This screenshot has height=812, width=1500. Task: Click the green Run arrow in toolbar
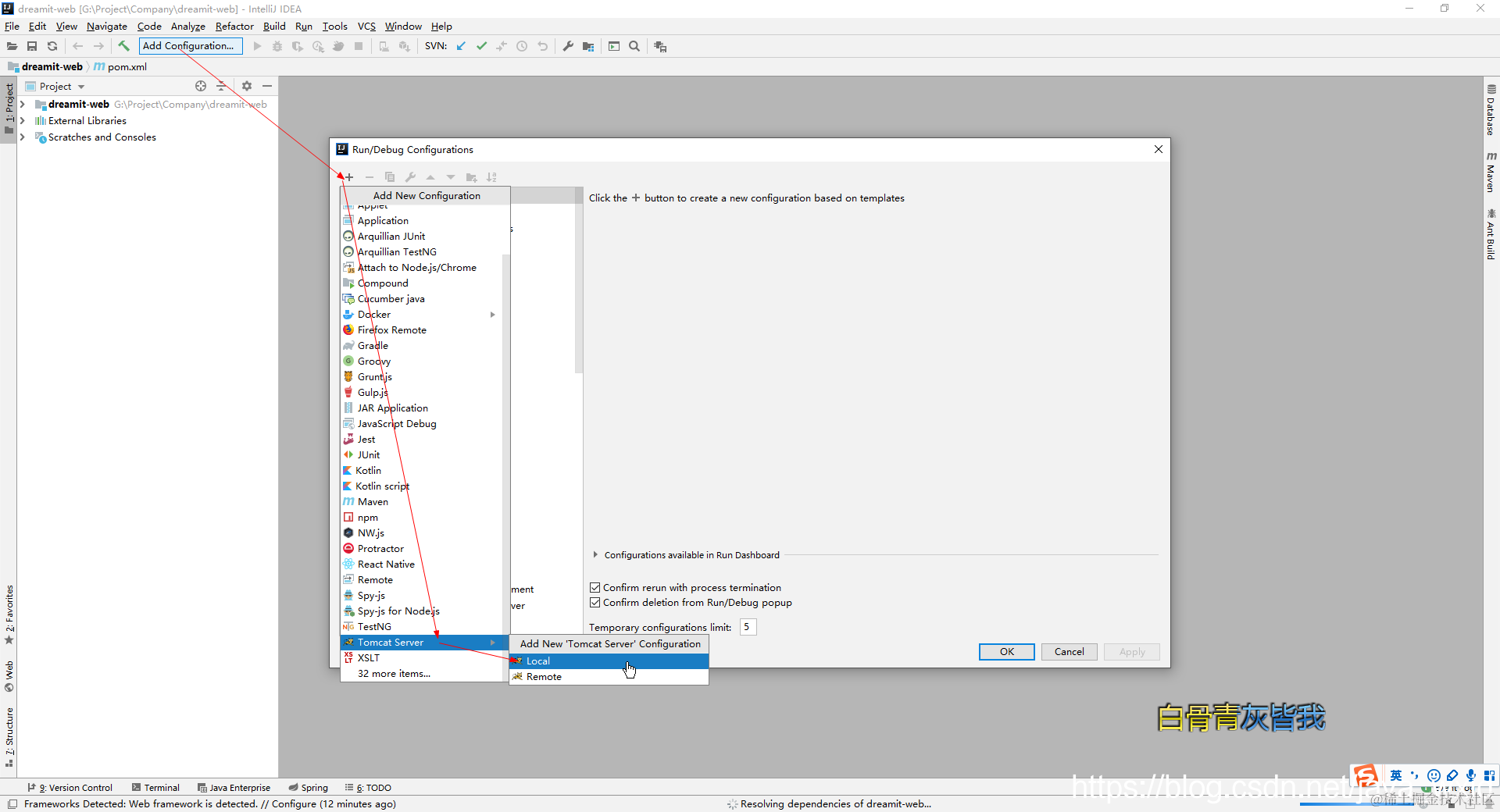point(257,46)
